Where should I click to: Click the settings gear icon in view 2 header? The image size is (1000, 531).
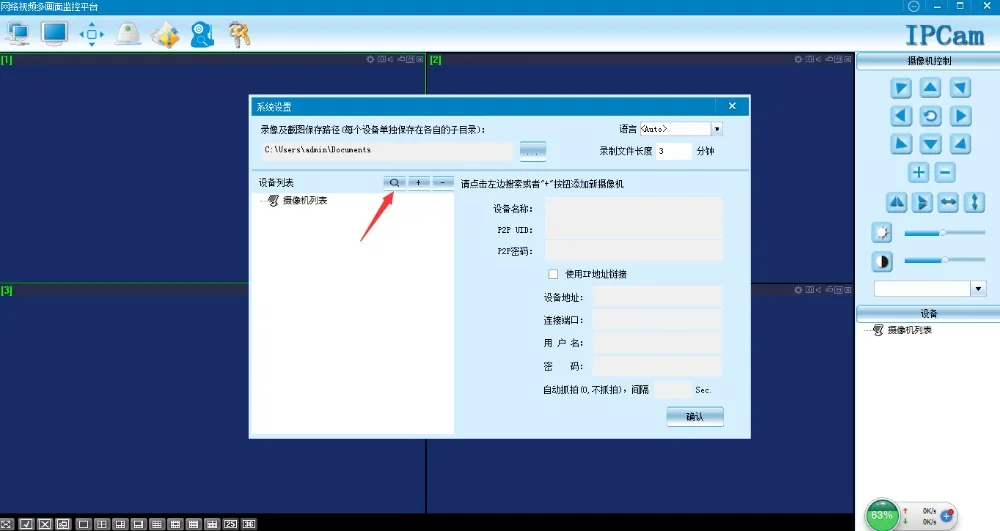[798, 59]
